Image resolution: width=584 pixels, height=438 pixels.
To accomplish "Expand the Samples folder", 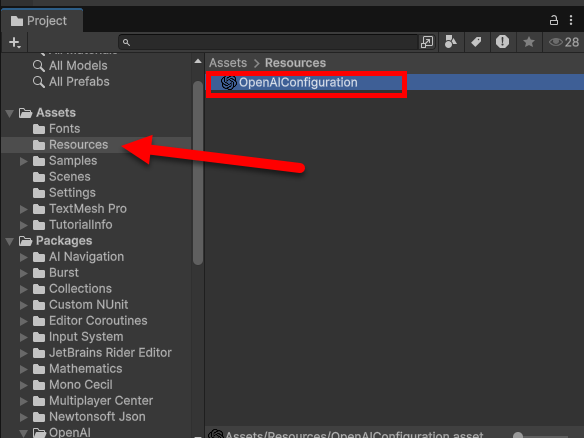I will [x=23, y=161].
